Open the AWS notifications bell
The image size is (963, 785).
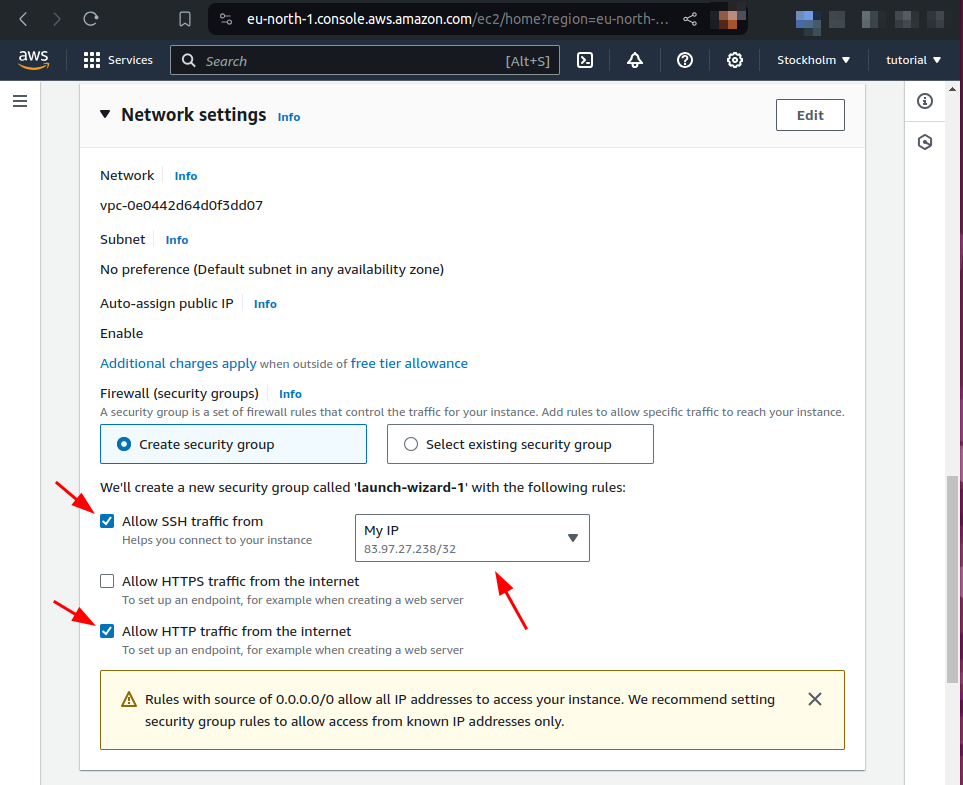[635, 60]
